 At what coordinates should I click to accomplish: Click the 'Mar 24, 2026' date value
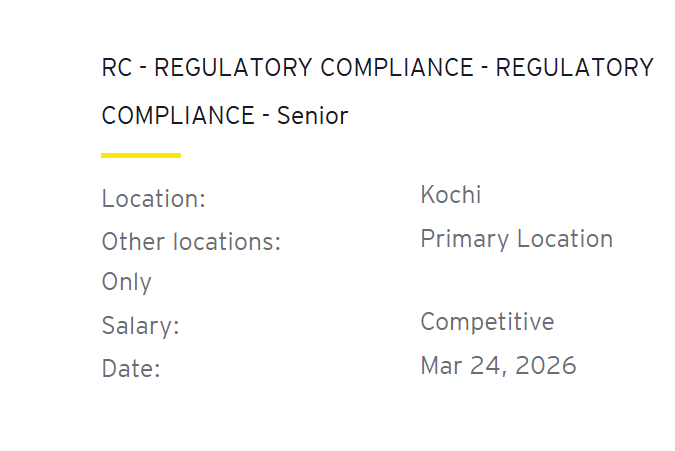click(x=498, y=365)
